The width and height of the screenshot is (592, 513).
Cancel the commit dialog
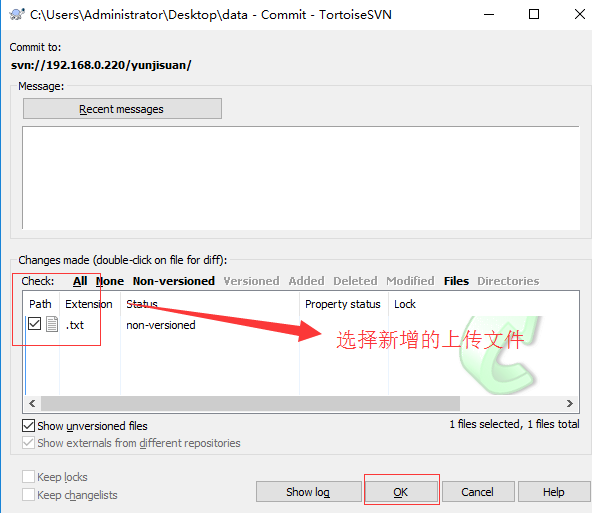(x=478, y=491)
